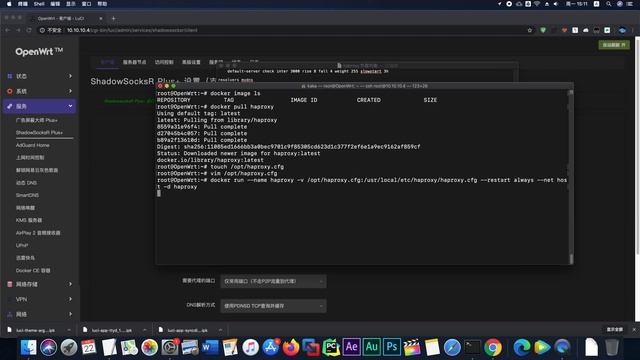Open Google Chrome from the dock
This screenshot has width=640, height=360.
(x=493, y=348)
